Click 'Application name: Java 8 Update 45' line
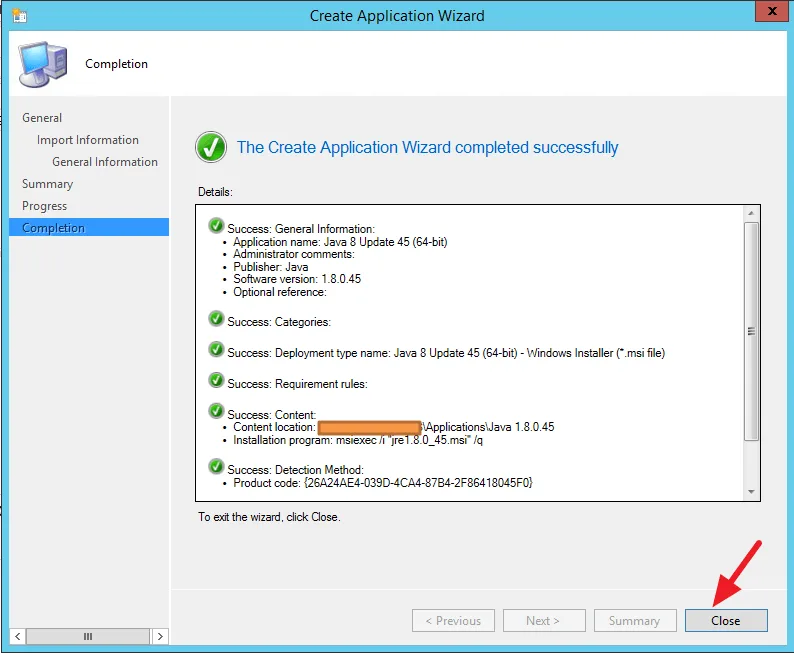 (x=340, y=242)
